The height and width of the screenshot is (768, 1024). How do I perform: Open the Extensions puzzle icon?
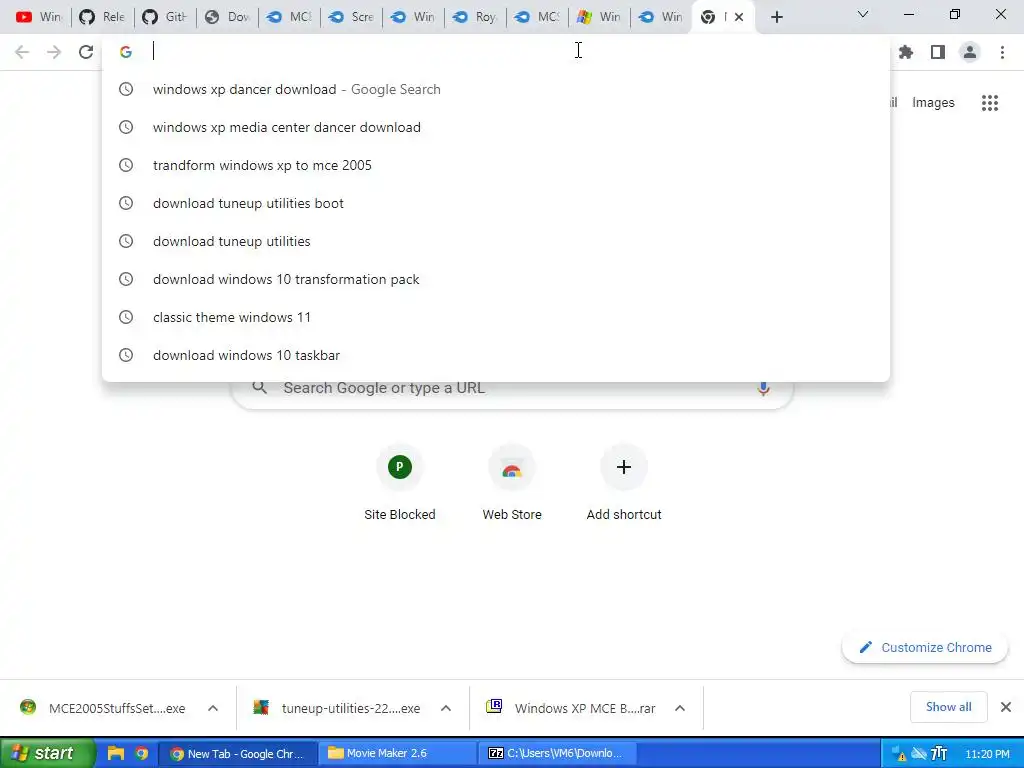[x=906, y=52]
